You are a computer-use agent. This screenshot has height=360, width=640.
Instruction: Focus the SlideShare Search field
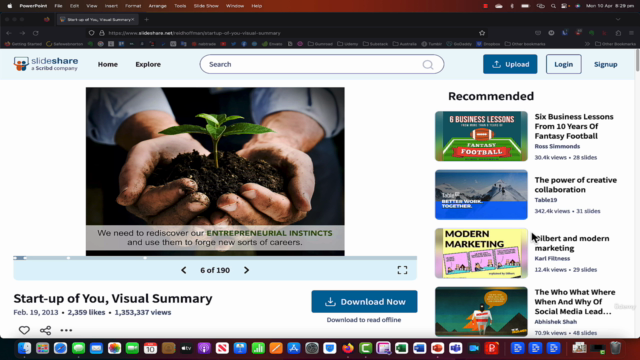[322, 64]
